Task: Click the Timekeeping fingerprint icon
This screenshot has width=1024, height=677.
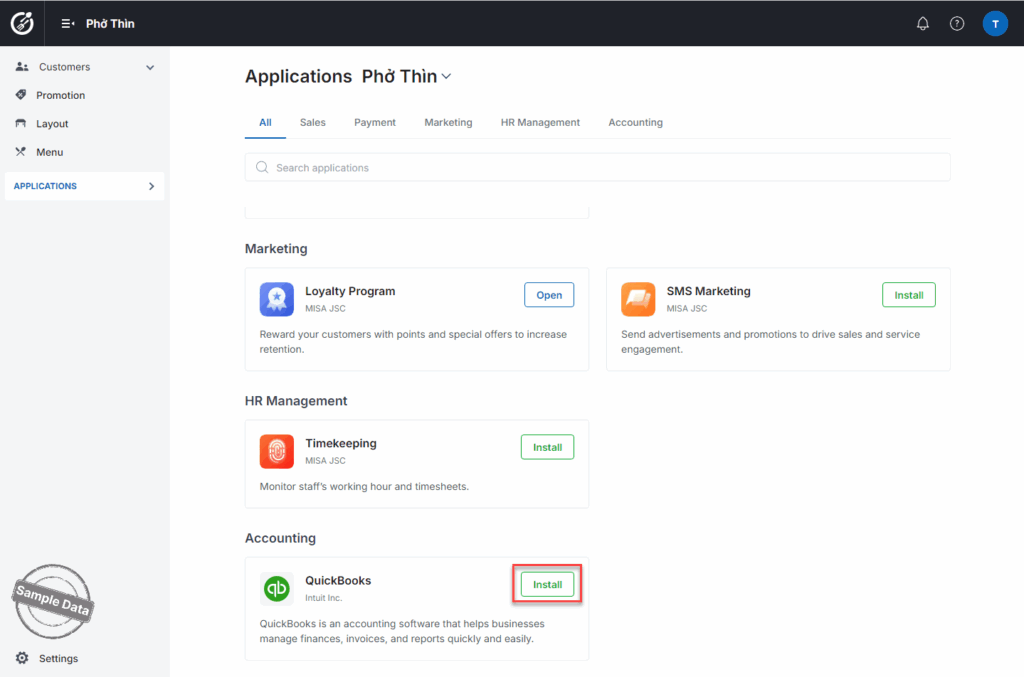Action: click(277, 451)
